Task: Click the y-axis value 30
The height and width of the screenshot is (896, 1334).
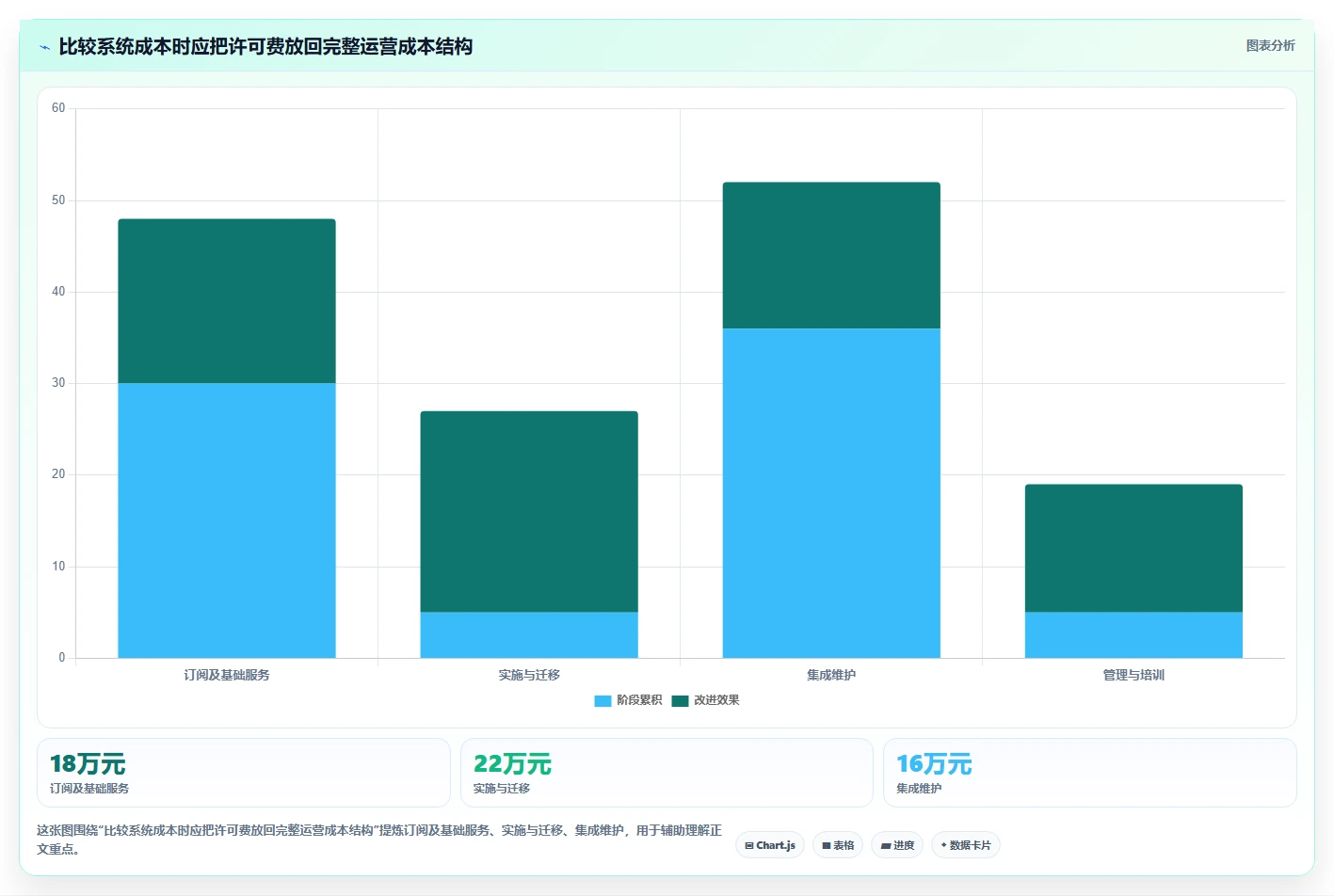Action: click(58, 383)
